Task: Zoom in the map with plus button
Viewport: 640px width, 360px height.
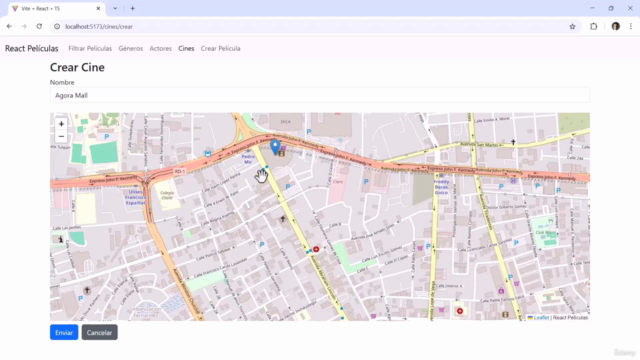Action: (x=61, y=124)
